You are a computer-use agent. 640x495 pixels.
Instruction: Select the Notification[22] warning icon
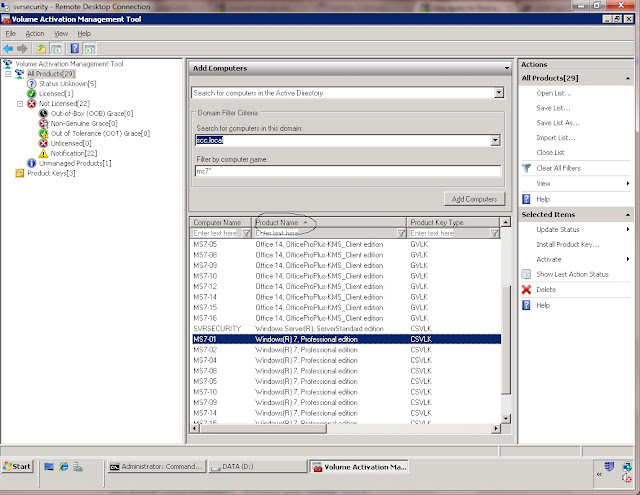coord(43,153)
